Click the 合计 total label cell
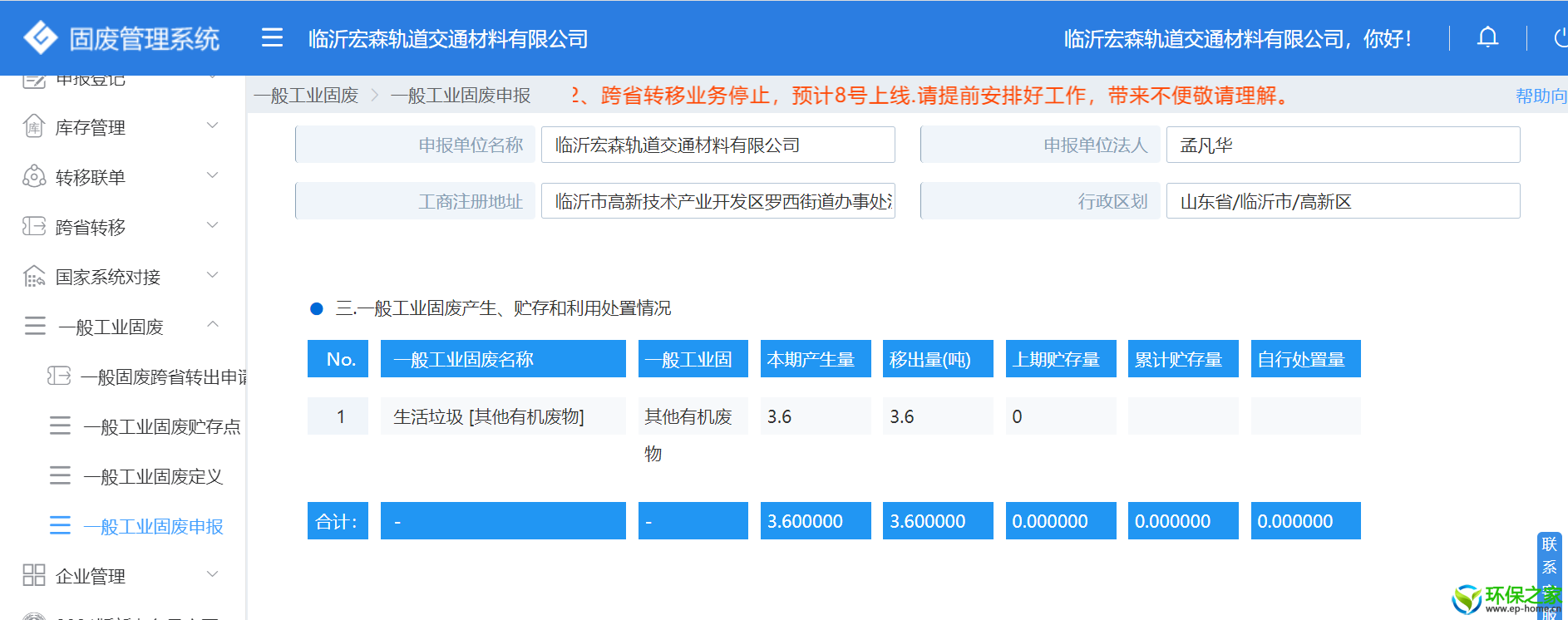The height and width of the screenshot is (620, 1568). tap(338, 521)
